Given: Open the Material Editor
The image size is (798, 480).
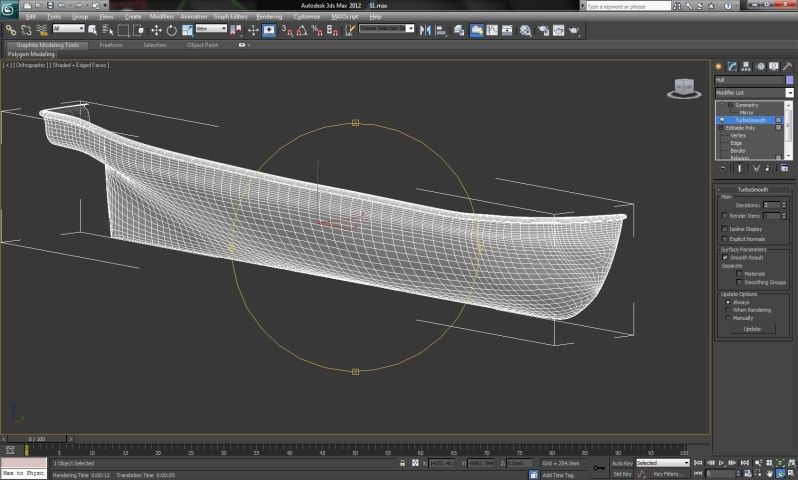Looking at the screenshot, I should (x=526, y=31).
